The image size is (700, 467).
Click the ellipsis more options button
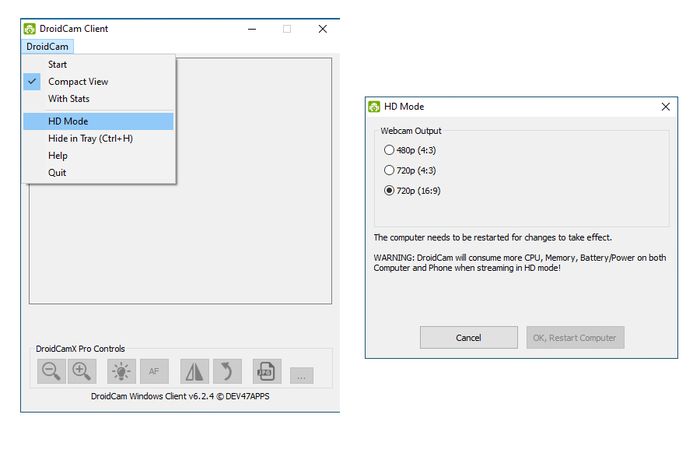[x=301, y=376]
